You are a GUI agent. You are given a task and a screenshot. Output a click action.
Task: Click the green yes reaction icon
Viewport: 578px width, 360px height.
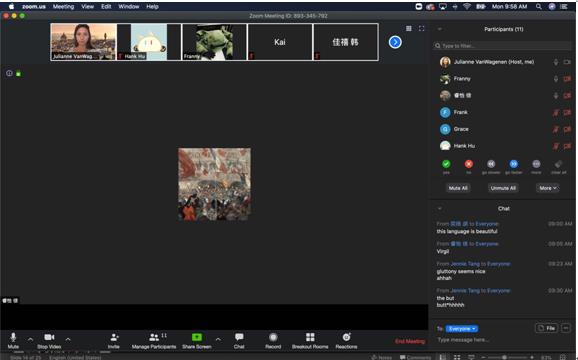(x=446, y=164)
